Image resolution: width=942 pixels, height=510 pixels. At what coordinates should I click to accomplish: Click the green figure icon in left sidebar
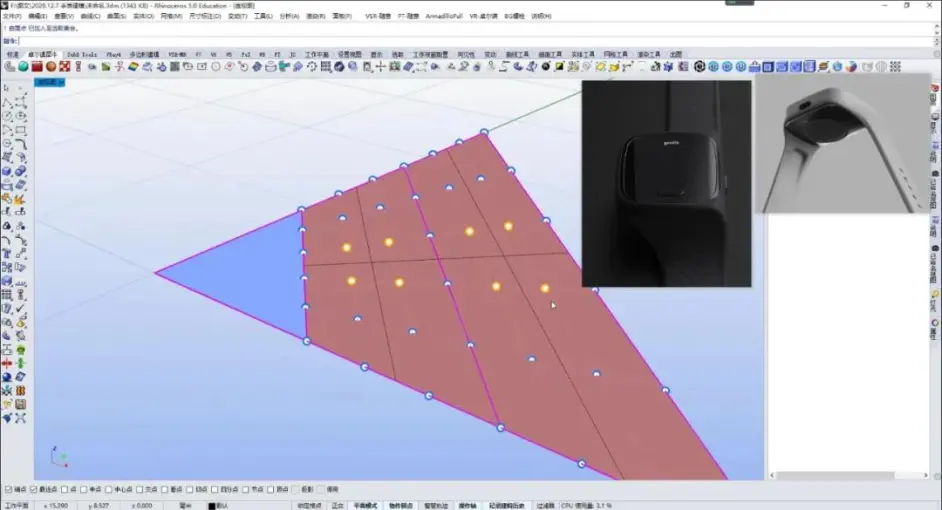21,363
